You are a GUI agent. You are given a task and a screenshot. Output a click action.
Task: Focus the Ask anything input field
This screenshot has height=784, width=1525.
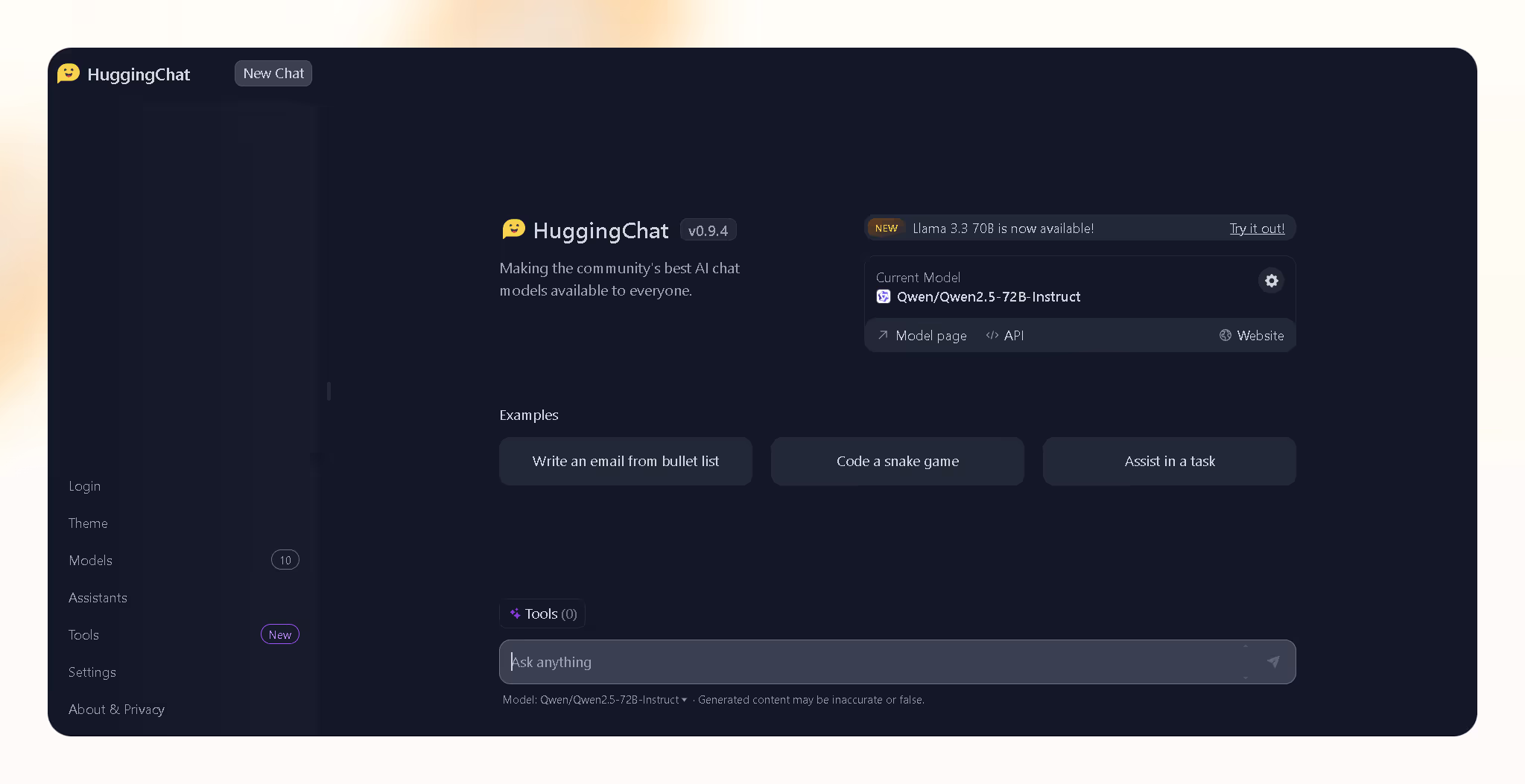898,662
